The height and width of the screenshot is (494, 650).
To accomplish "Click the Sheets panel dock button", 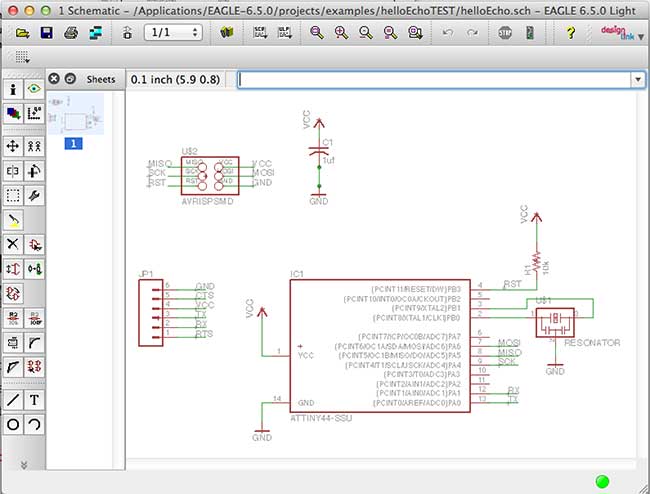I will point(70,78).
